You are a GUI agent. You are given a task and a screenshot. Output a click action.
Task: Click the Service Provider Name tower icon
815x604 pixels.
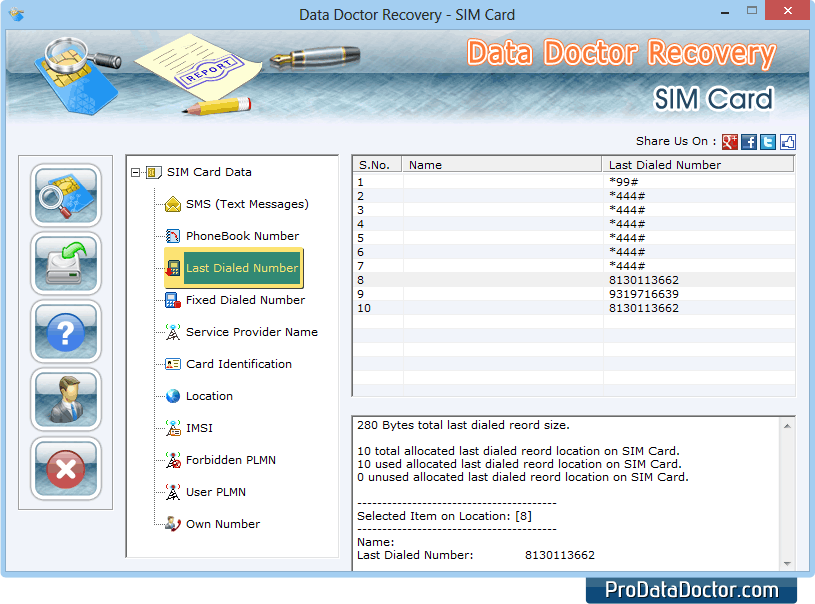(x=173, y=332)
